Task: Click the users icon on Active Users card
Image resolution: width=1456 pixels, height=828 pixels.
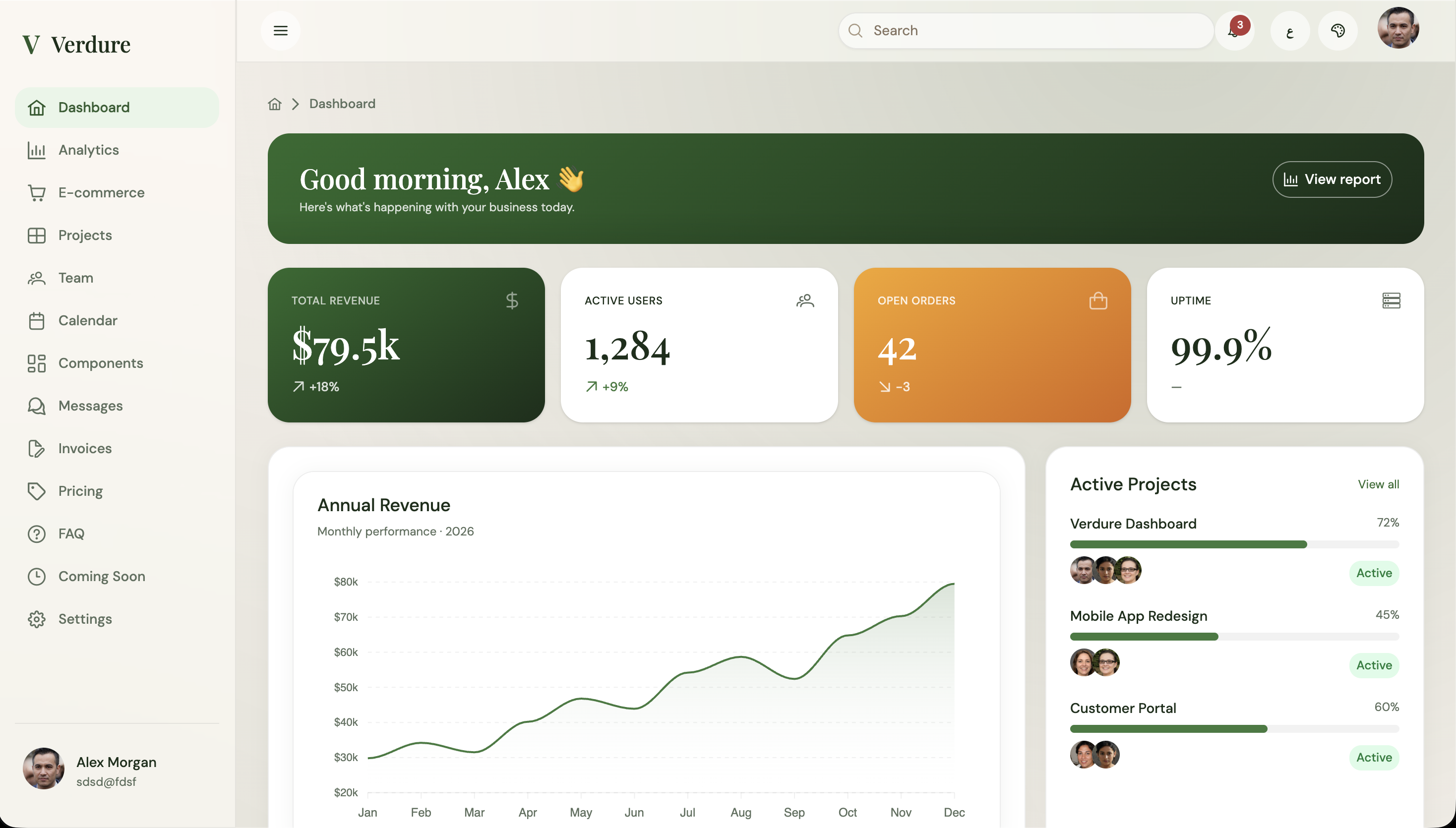Action: tap(805, 300)
